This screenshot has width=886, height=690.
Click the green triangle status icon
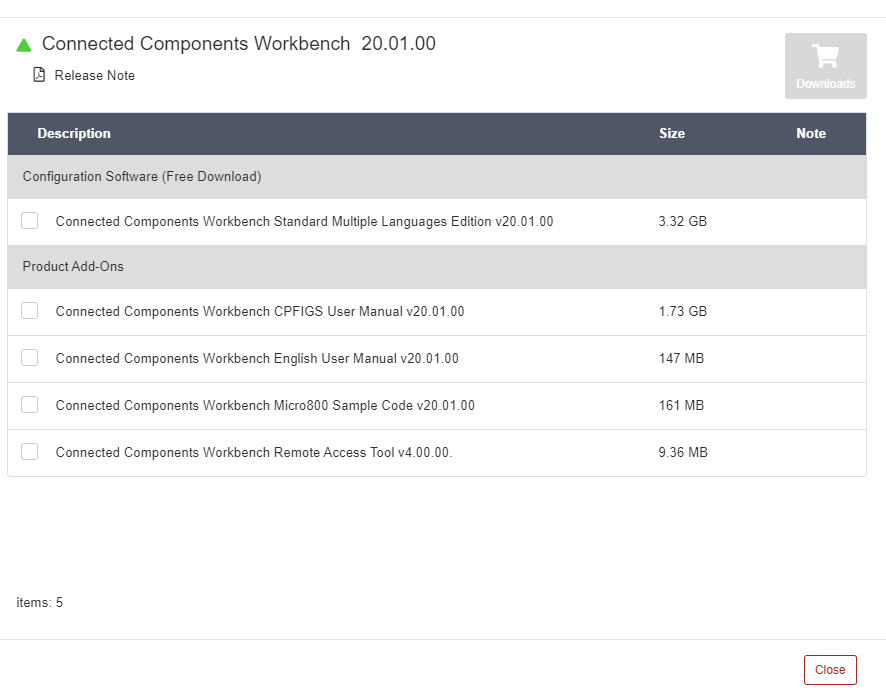coord(24,45)
